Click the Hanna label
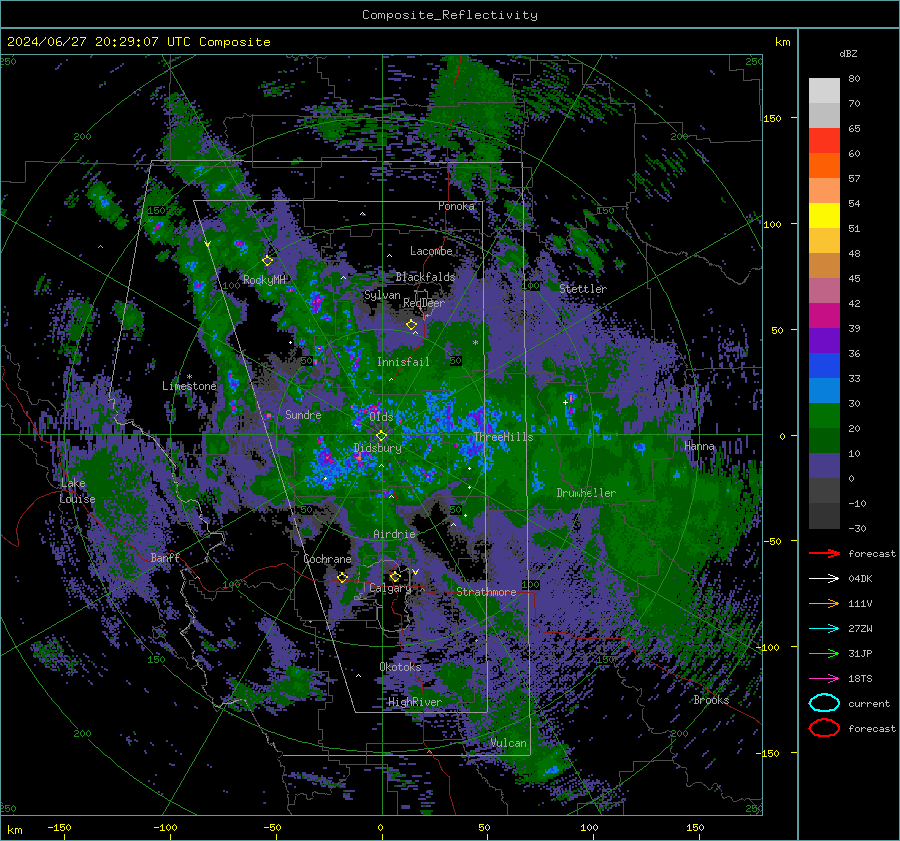The image size is (900, 841). click(699, 446)
